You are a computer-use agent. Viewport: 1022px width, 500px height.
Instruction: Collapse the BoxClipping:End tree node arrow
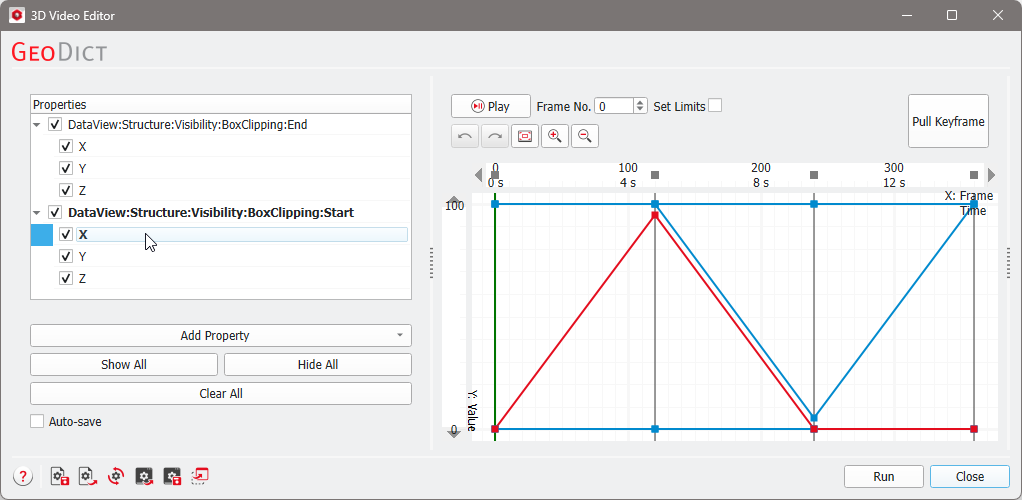click(37, 125)
